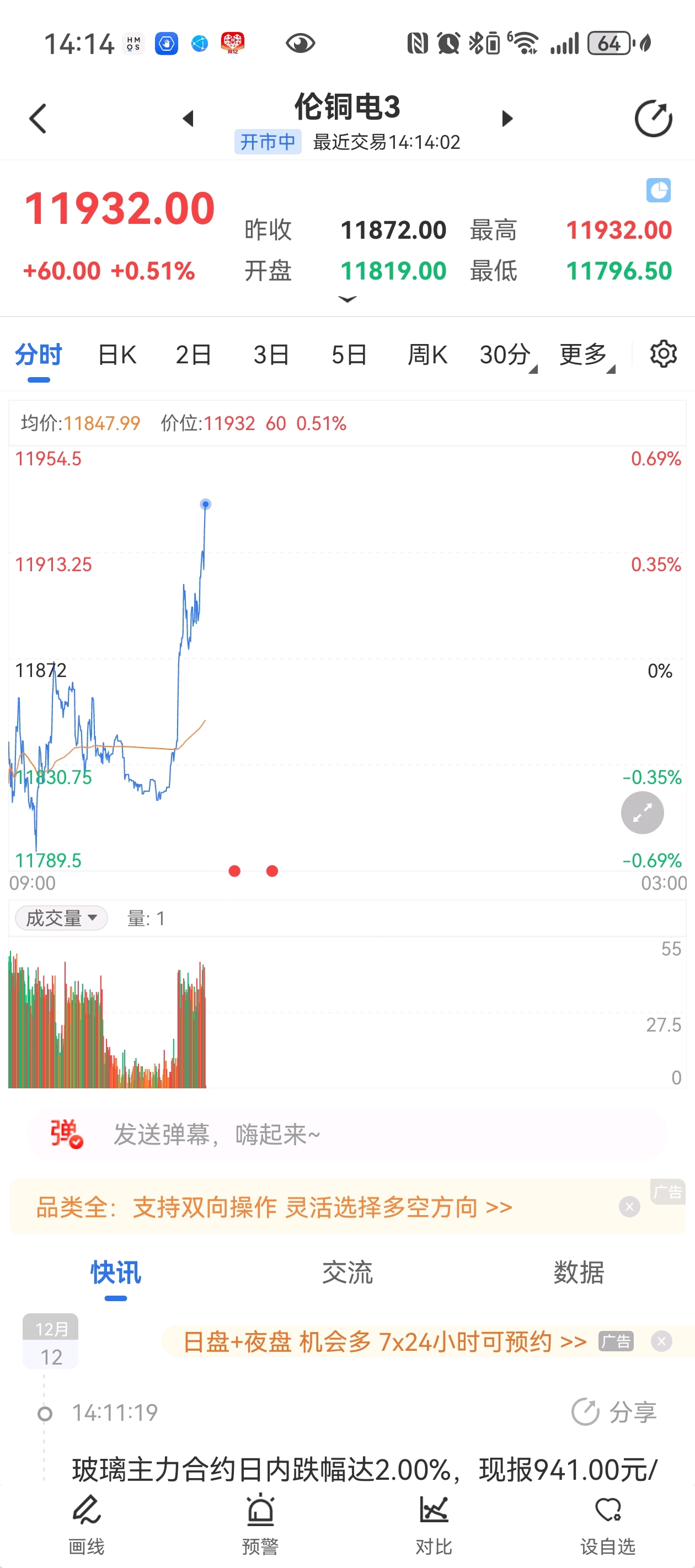Open the 成交量 indicator dropdown
This screenshot has height=1568, width=695.
pyautogui.click(x=62, y=918)
